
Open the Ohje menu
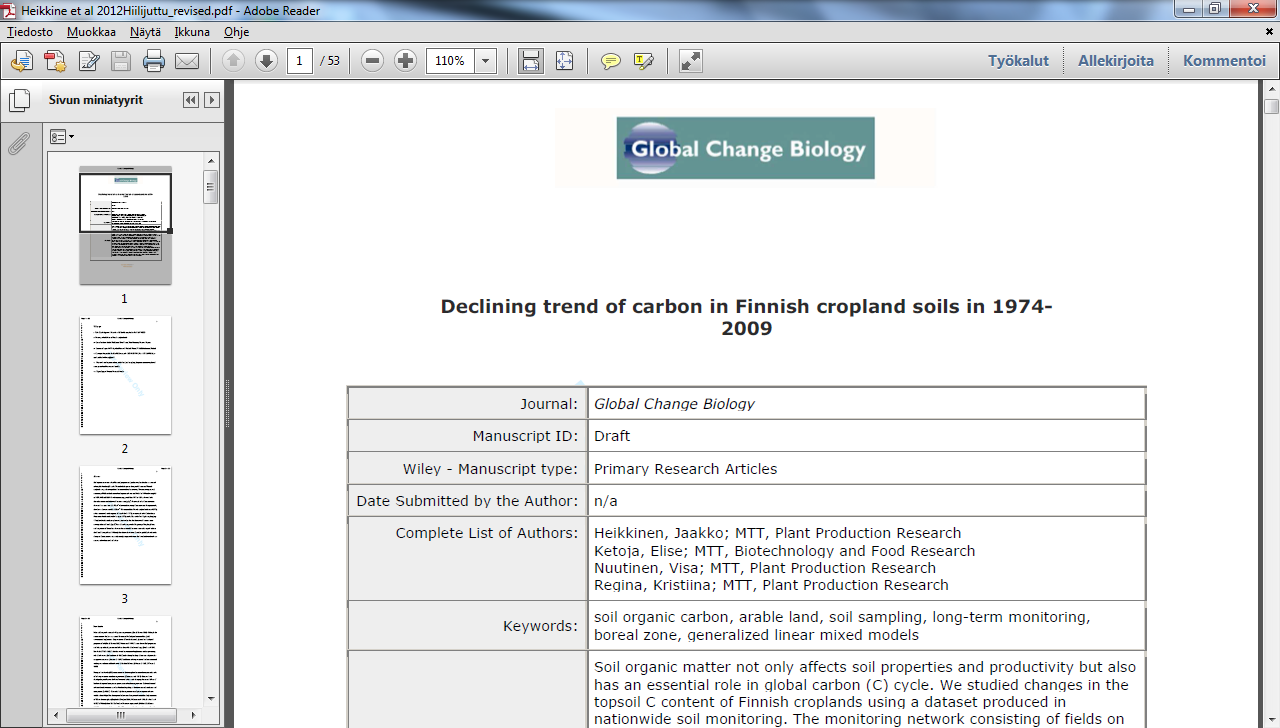[237, 32]
